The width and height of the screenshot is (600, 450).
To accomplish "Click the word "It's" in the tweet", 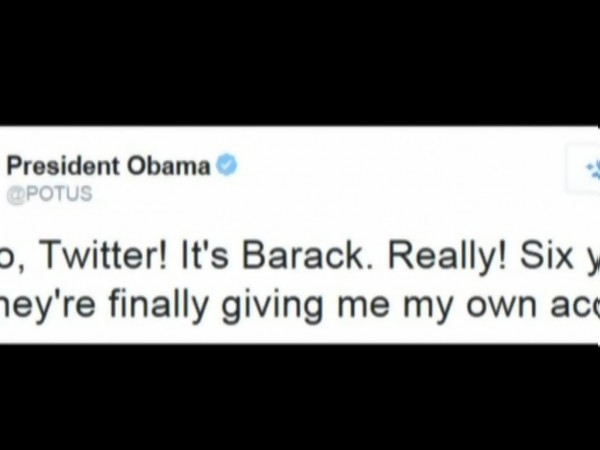I will [204, 255].
